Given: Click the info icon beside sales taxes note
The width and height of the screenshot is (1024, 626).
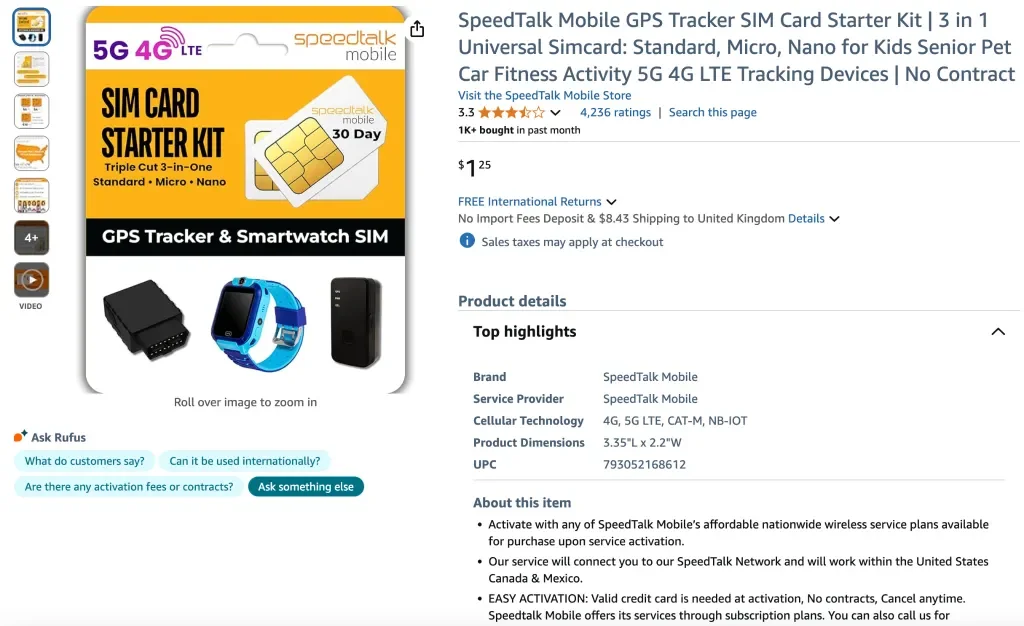Looking at the screenshot, I should (466, 241).
